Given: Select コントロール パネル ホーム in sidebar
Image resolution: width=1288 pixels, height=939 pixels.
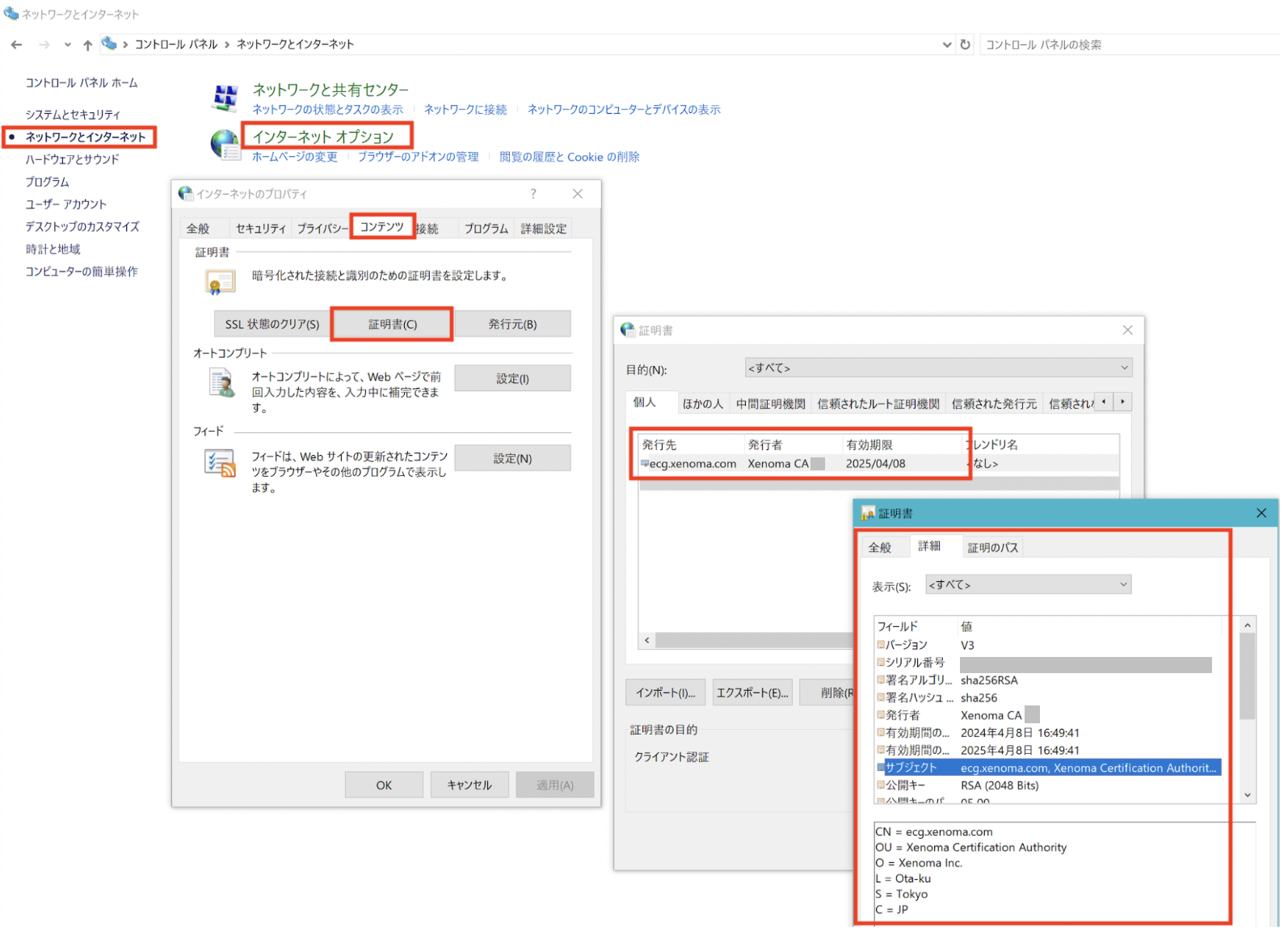Looking at the screenshot, I should click(x=82, y=83).
